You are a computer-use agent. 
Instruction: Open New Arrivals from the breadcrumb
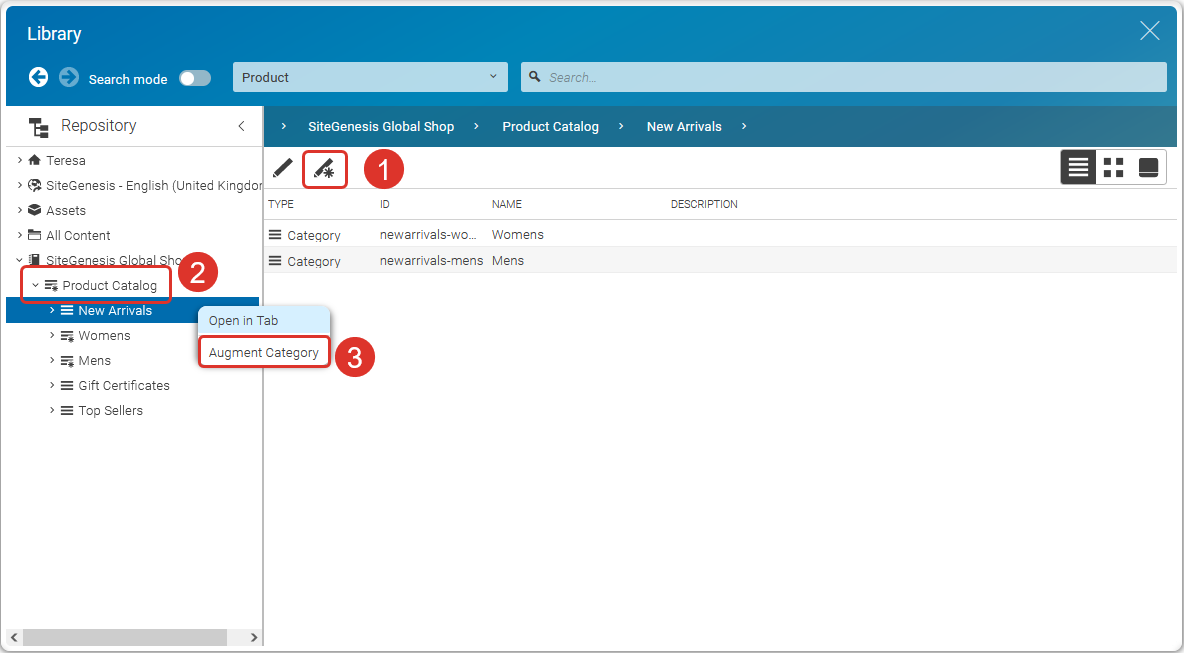pos(684,126)
